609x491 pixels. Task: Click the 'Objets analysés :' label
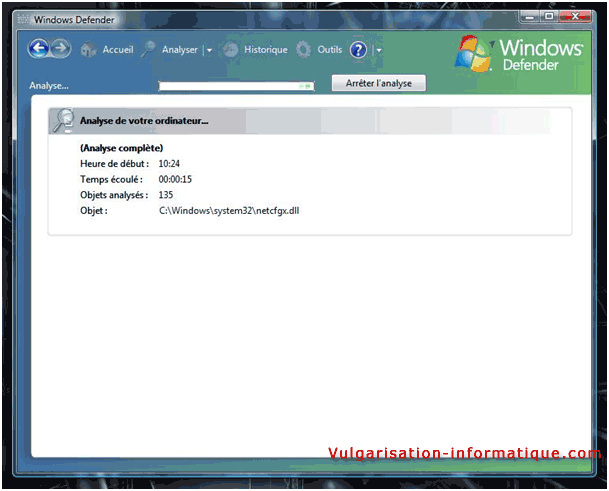(114, 195)
